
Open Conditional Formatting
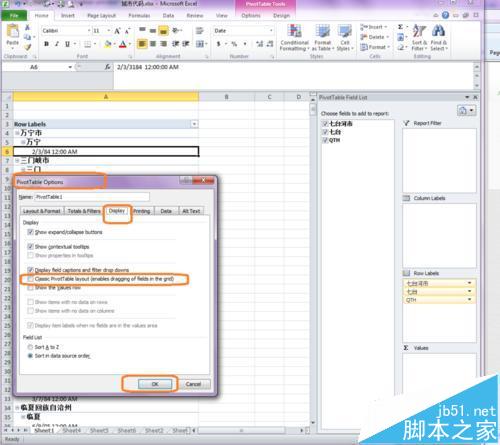[294, 38]
